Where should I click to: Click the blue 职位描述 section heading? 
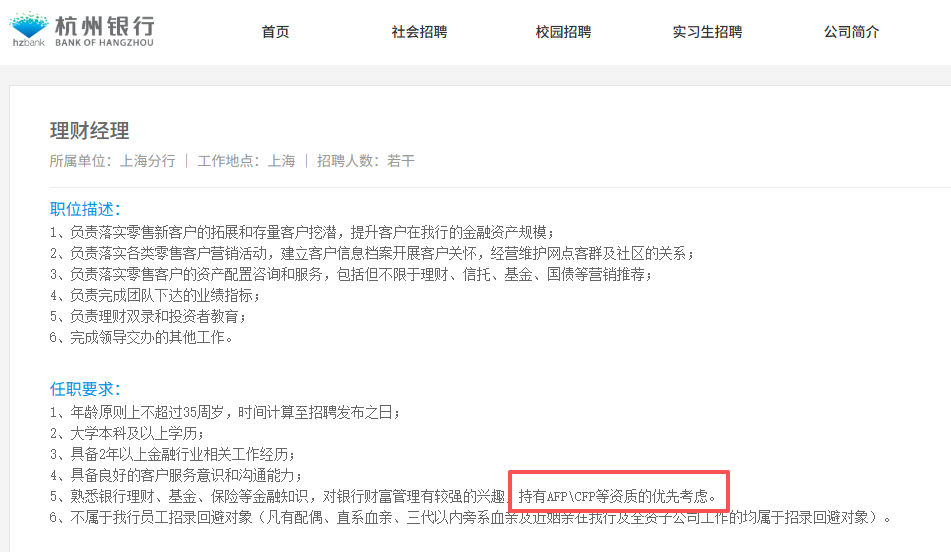tap(85, 209)
